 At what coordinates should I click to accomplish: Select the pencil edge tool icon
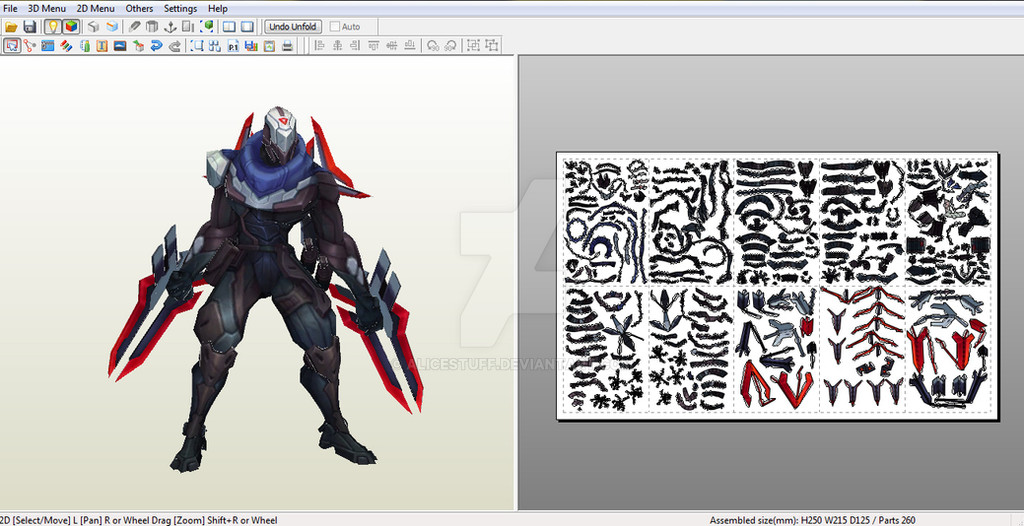[x=134, y=27]
